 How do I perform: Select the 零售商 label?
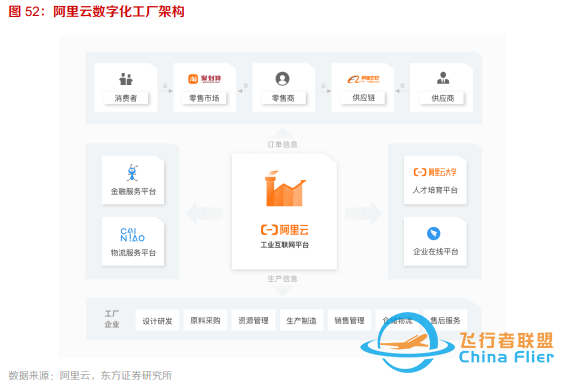[x=283, y=98]
